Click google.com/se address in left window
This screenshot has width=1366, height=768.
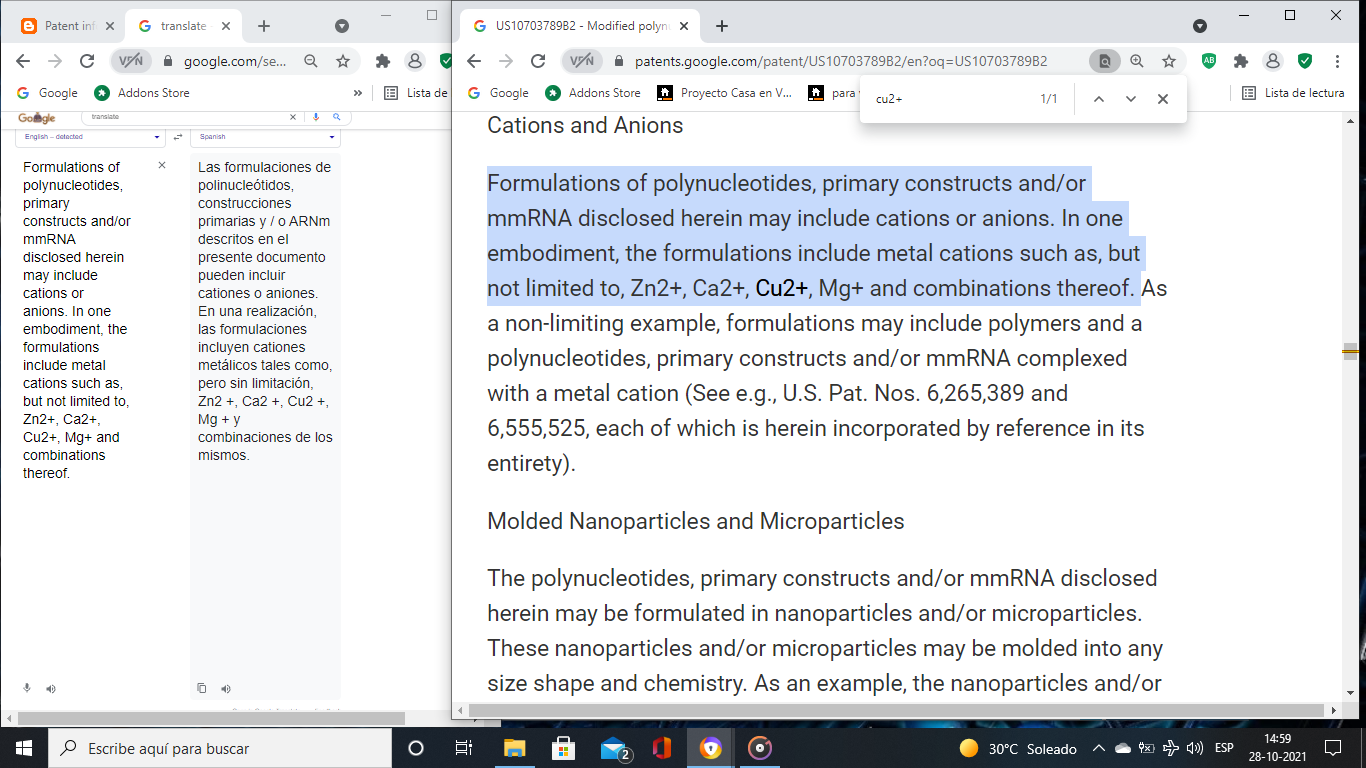(235, 61)
